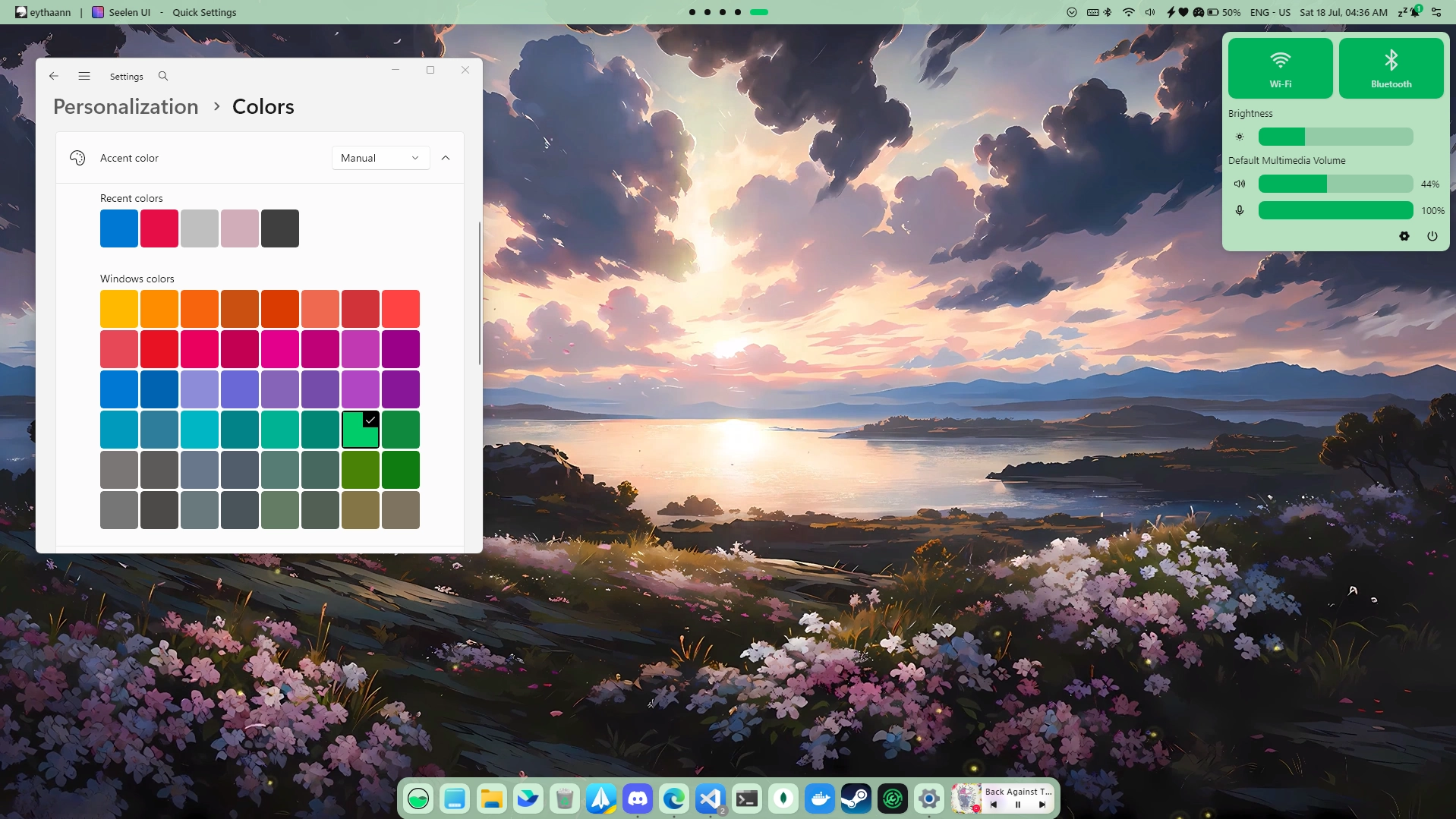Switch to the fourth workspace dot

738,12
